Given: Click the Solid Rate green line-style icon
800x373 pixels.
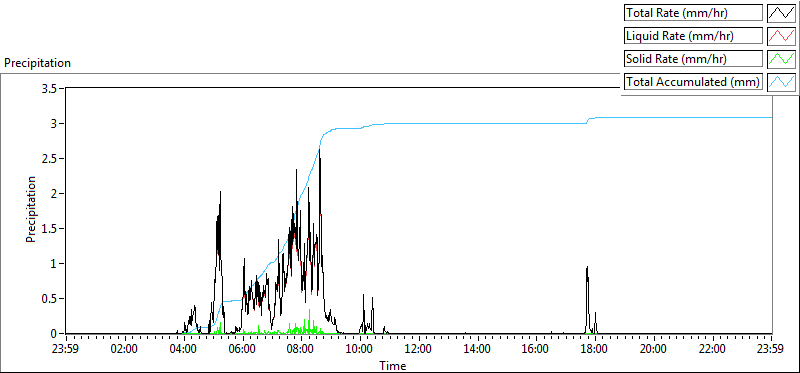Looking at the screenshot, I should (782, 59).
